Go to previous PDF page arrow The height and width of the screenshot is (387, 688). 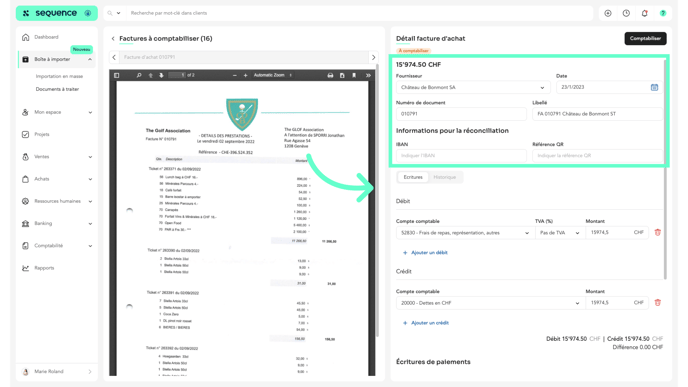click(x=150, y=75)
